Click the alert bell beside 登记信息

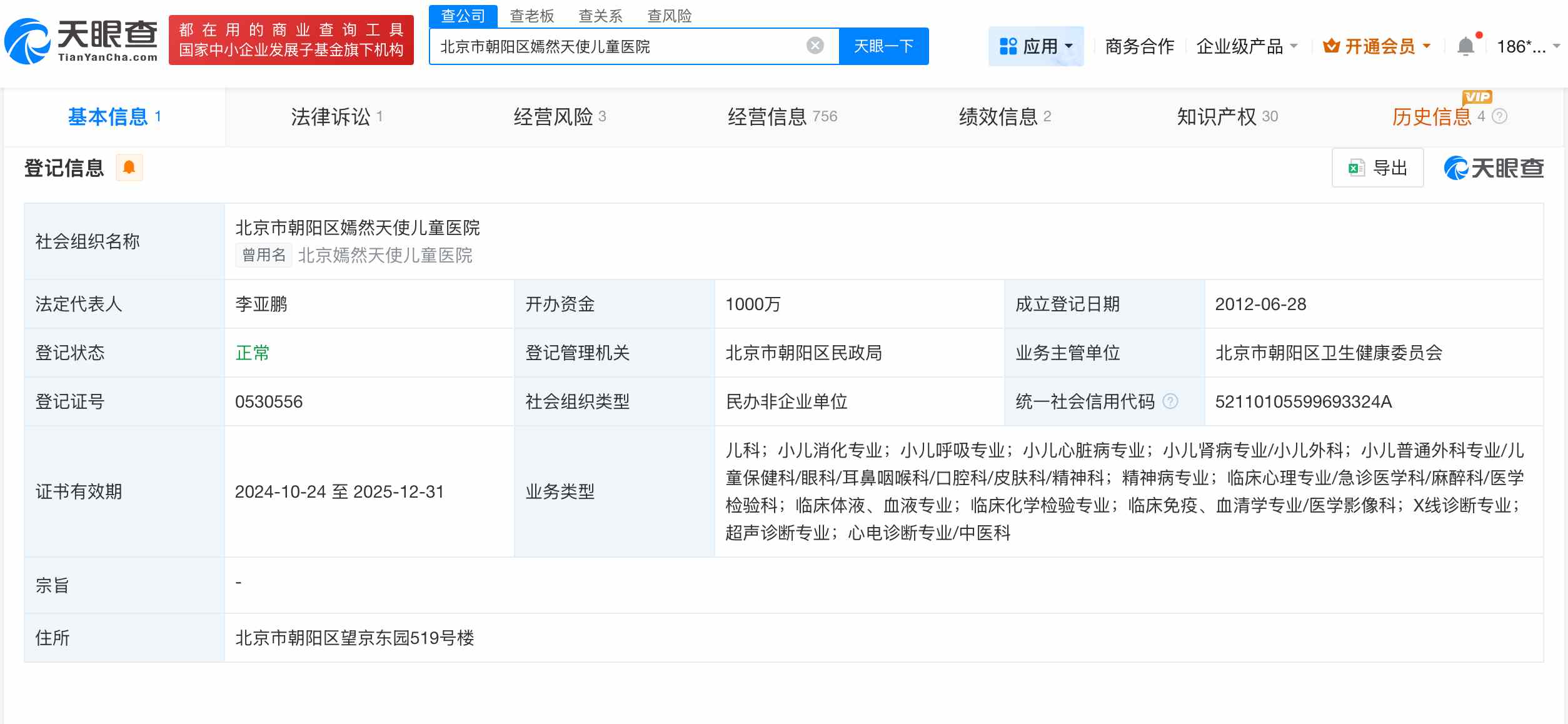(x=129, y=168)
